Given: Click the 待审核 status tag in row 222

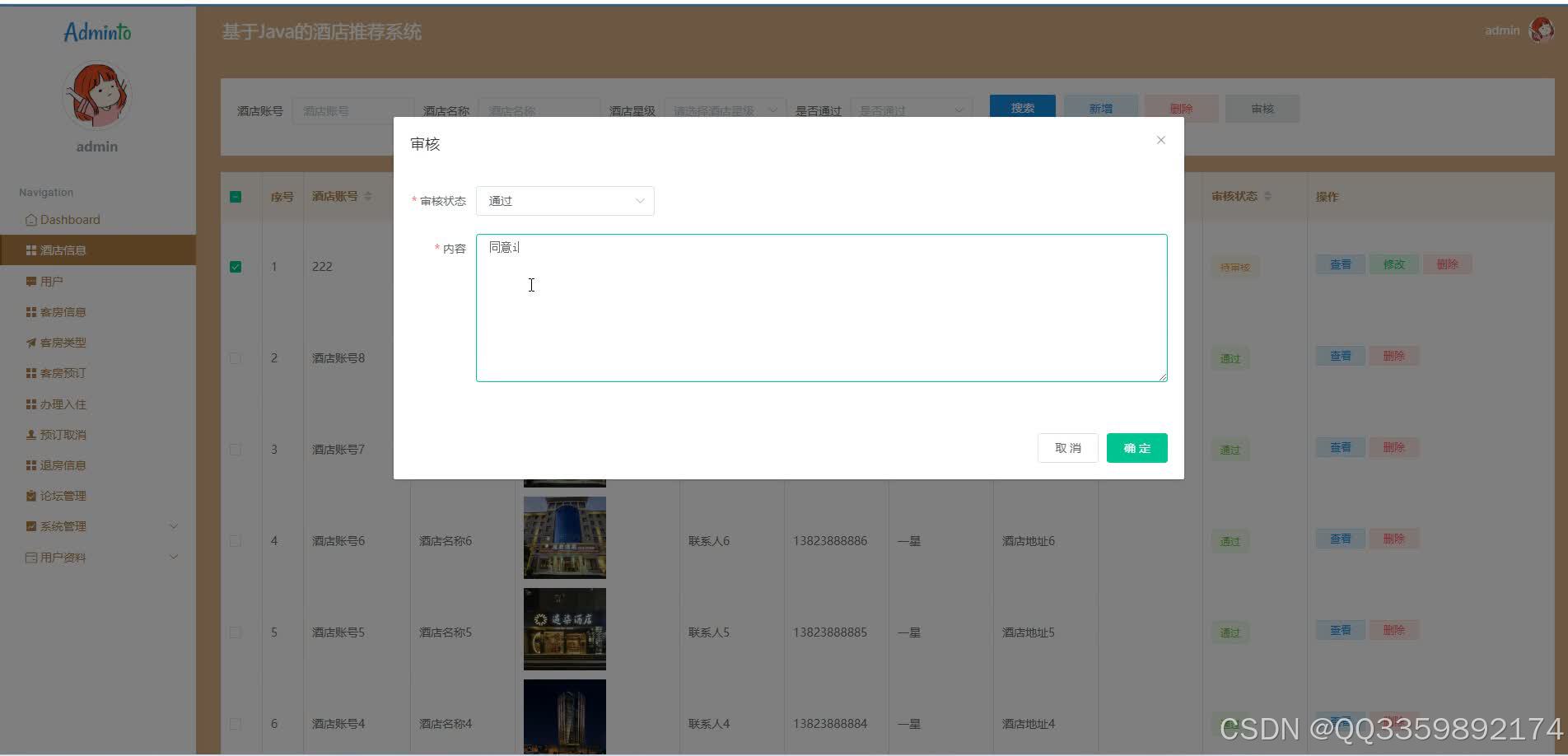Looking at the screenshot, I should click(1234, 267).
